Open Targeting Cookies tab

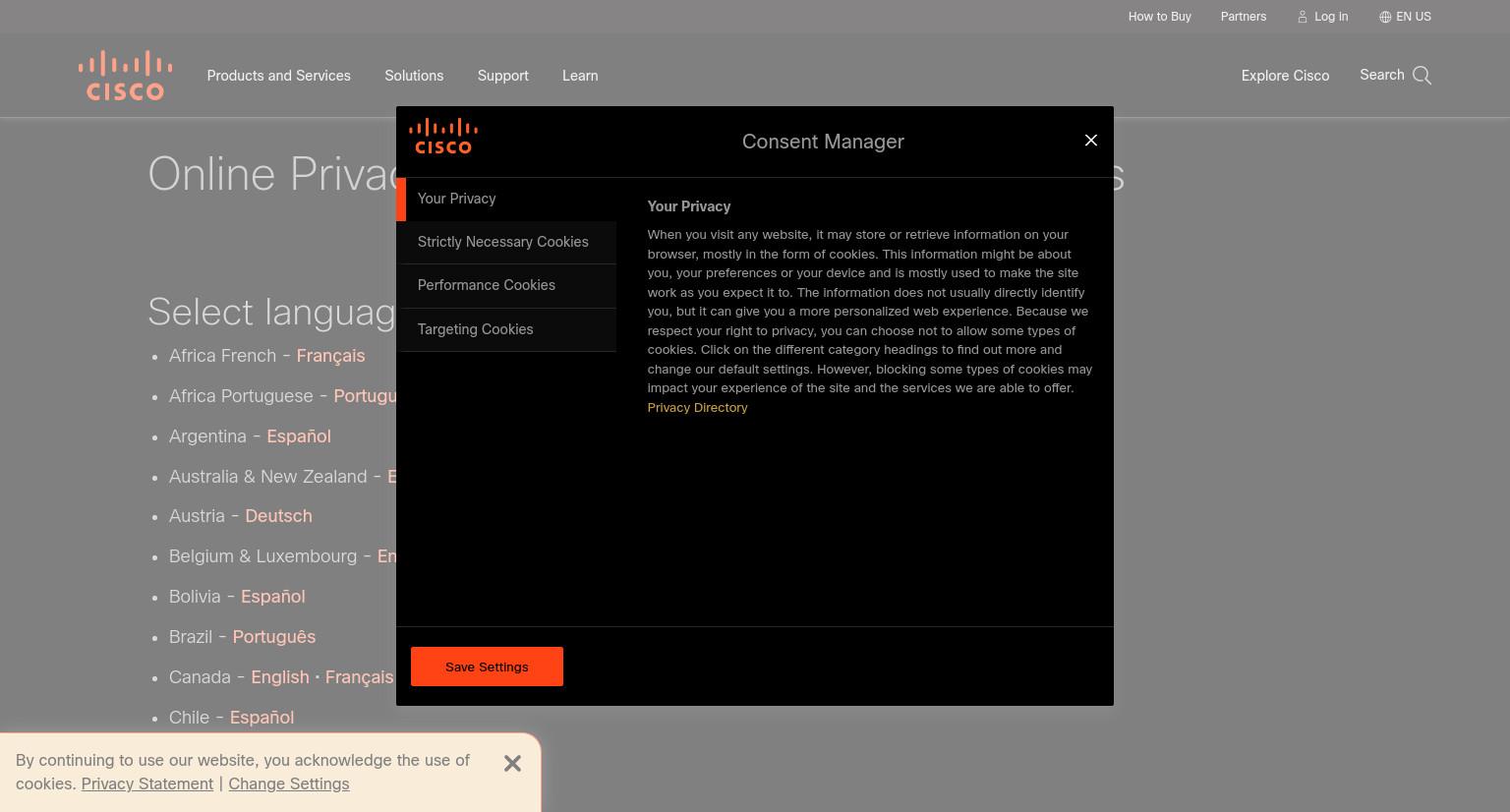tap(507, 329)
